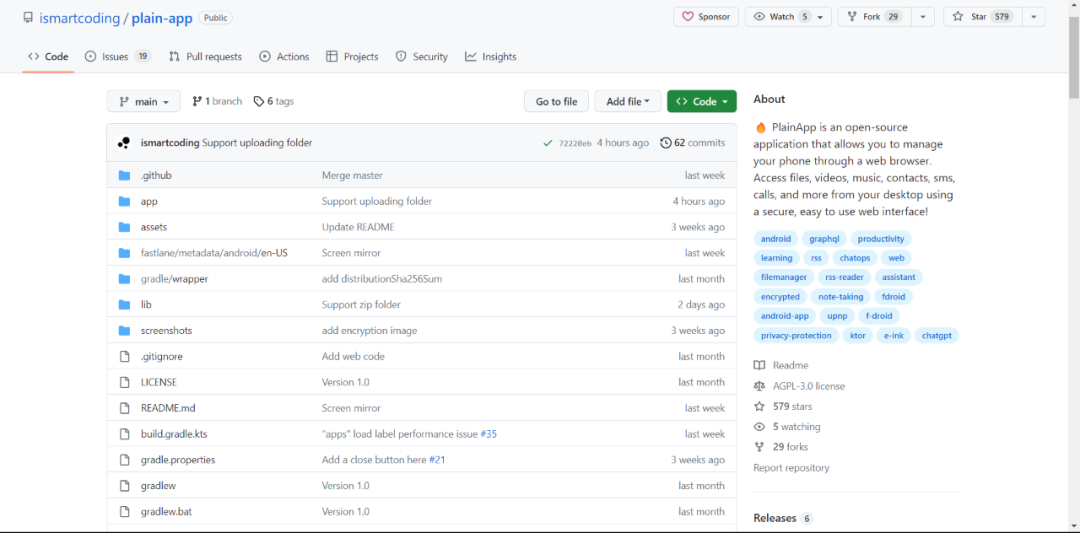Expand the green Code dropdown button

coord(701,101)
